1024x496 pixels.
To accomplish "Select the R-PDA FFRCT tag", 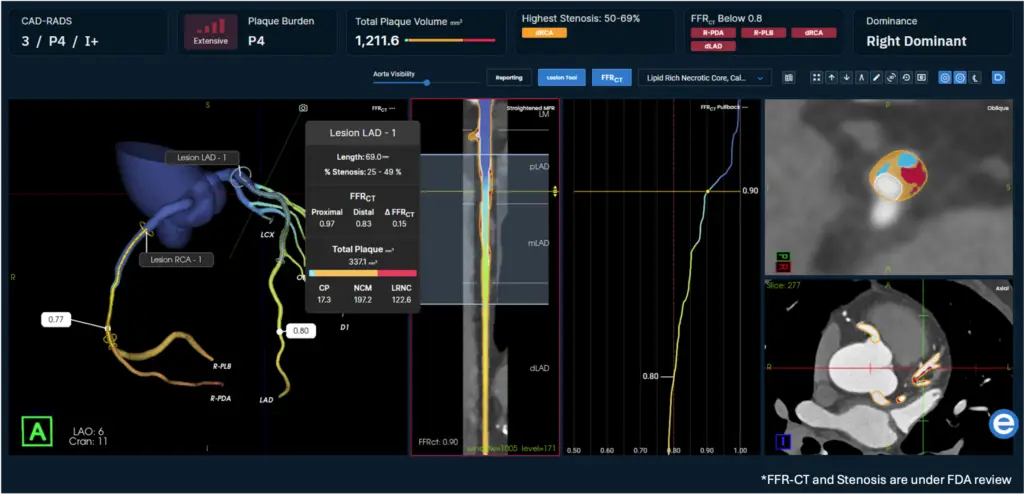I will coord(714,32).
